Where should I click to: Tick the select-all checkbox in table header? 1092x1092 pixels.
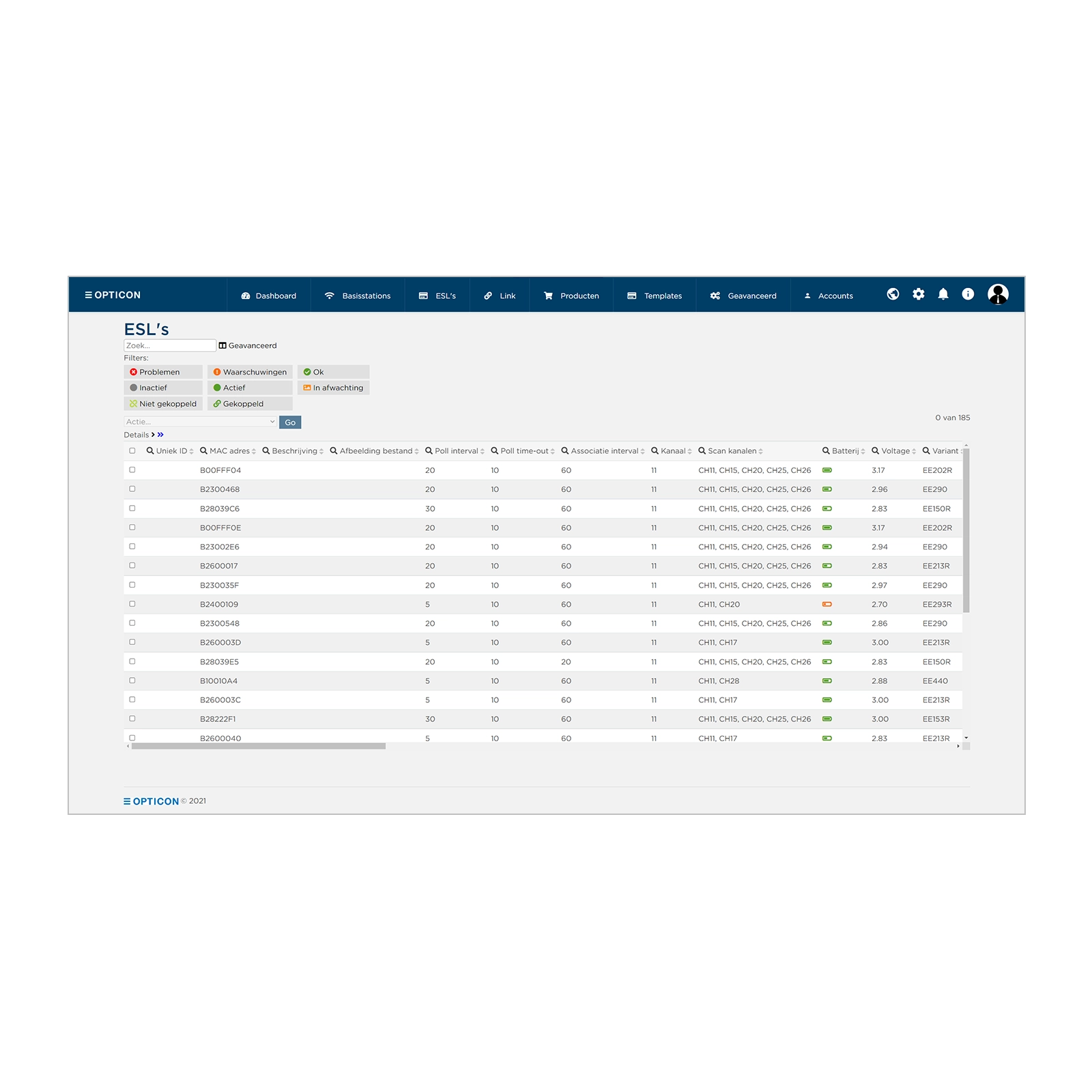[132, 451]
